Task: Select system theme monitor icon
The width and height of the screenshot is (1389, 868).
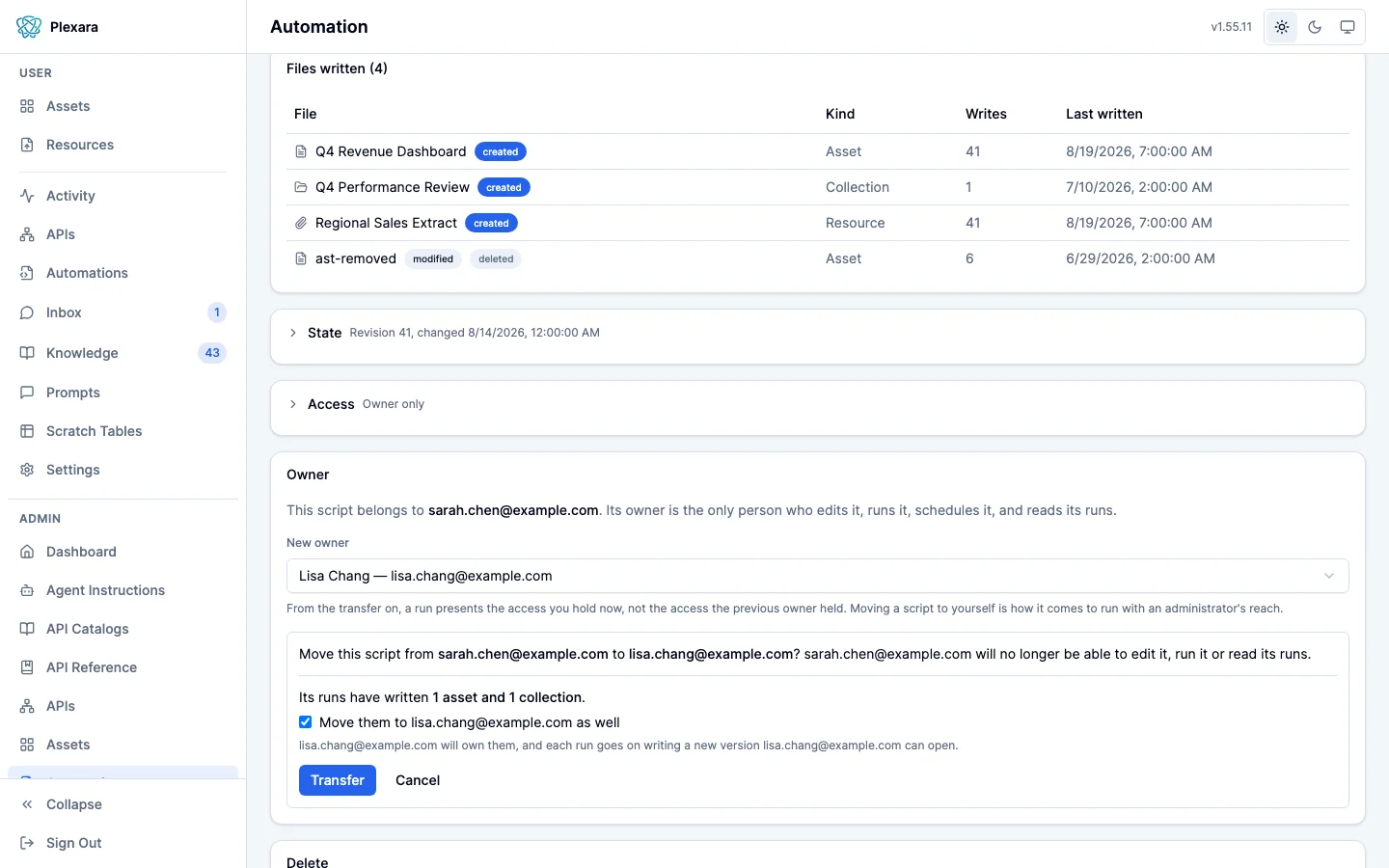Action: click(x=1348, y=27)
